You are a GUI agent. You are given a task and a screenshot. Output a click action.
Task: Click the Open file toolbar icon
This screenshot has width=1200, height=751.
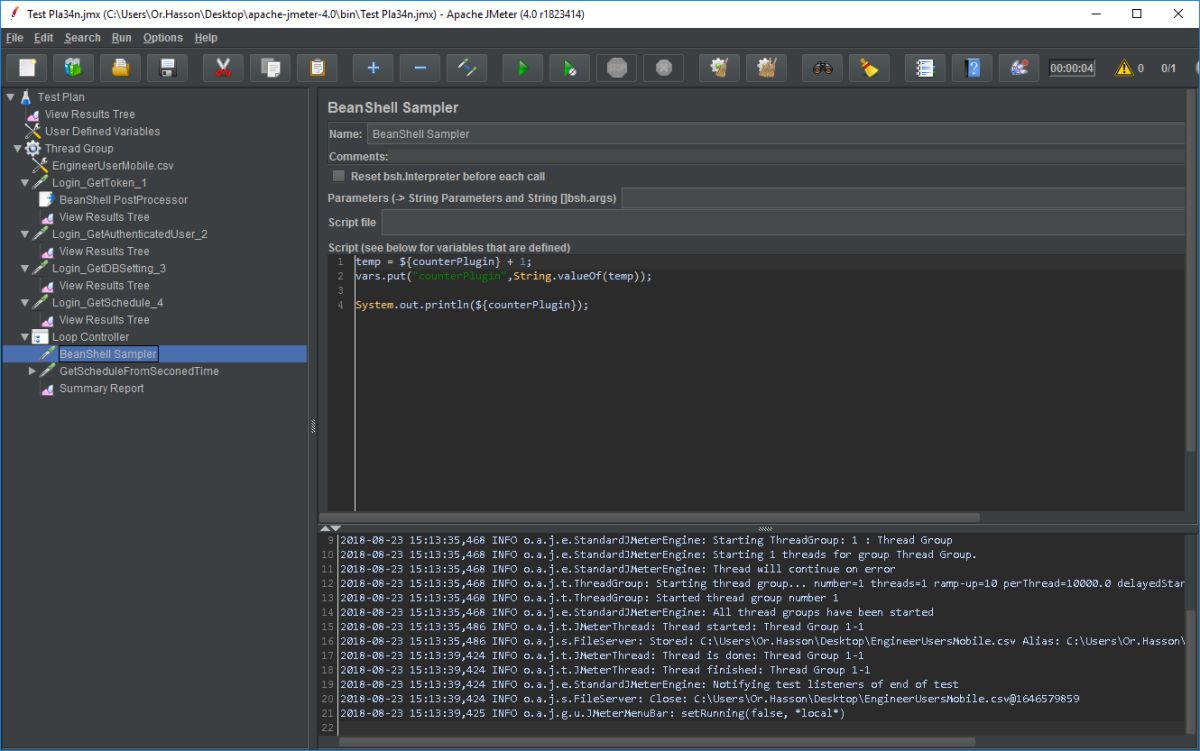click(121, 68)
